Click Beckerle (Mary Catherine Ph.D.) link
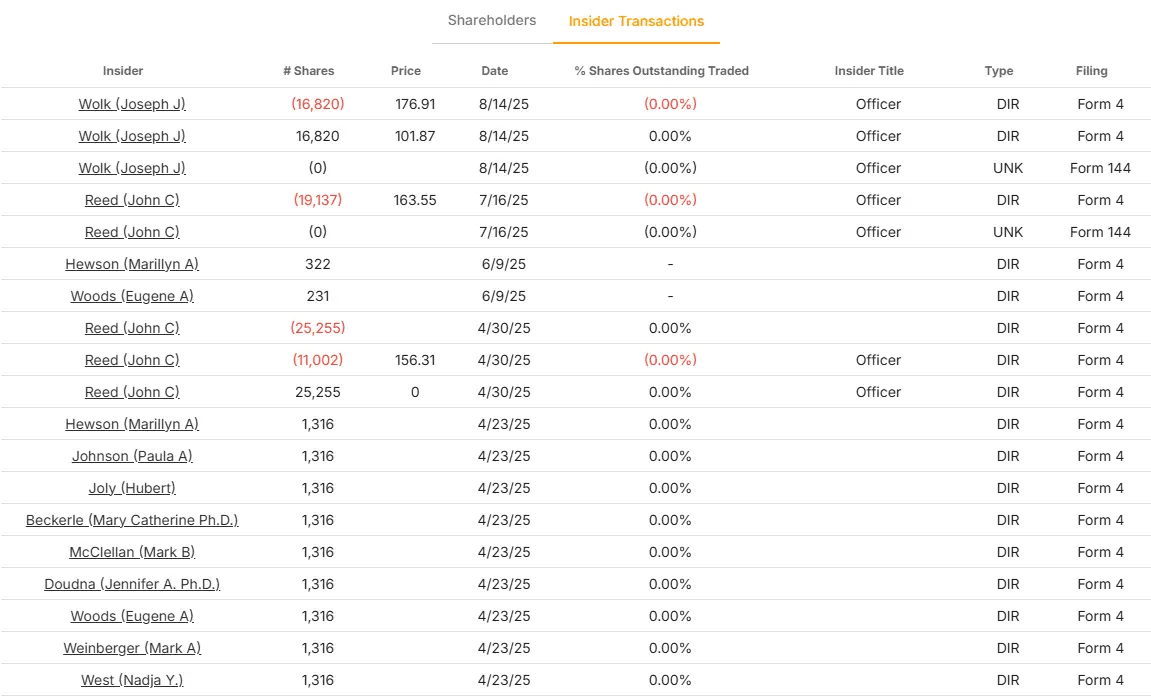1151x696 pixels. [x=132, y=520]
